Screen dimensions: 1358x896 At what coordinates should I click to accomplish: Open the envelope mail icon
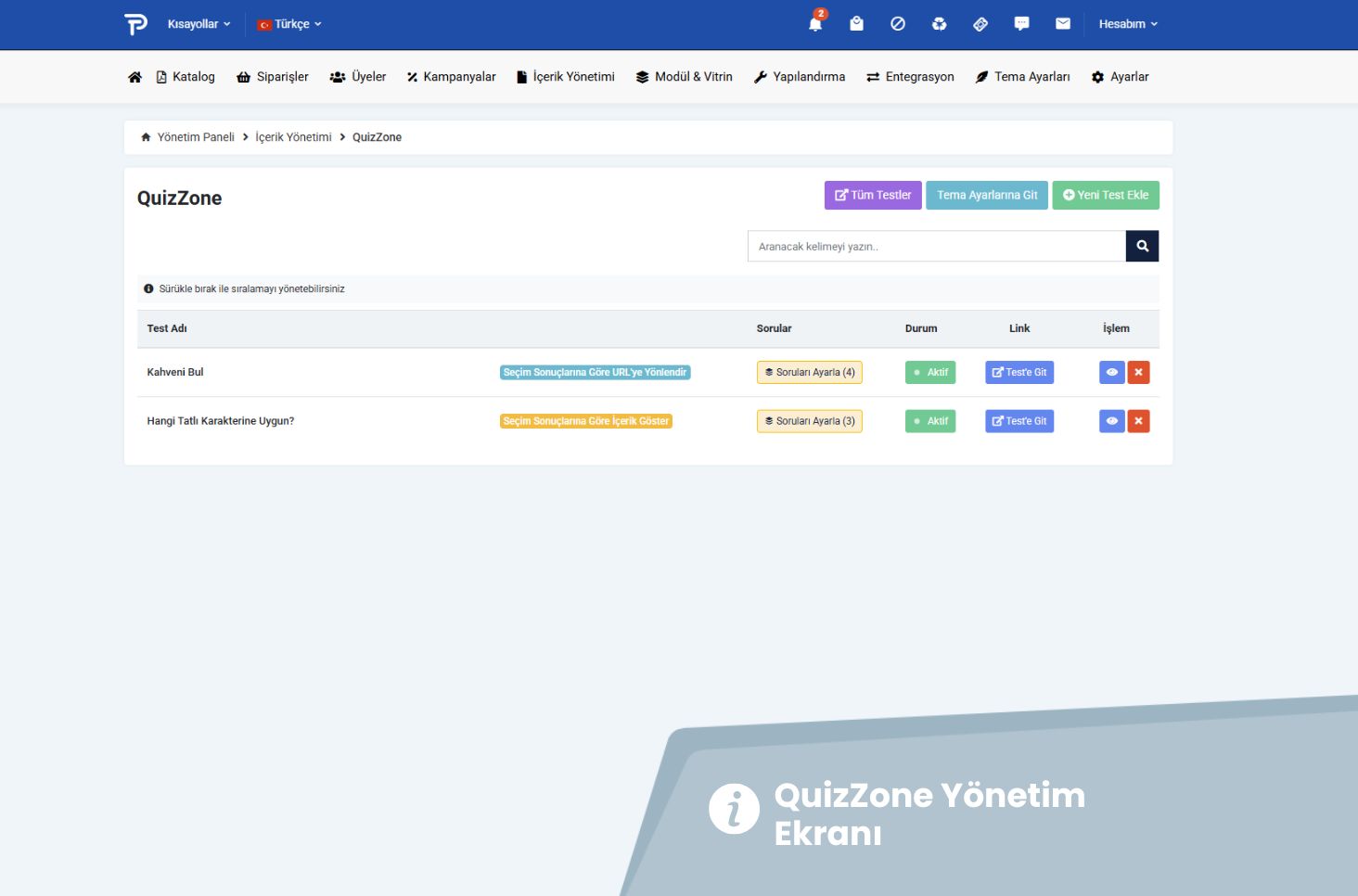[1063, 24]
